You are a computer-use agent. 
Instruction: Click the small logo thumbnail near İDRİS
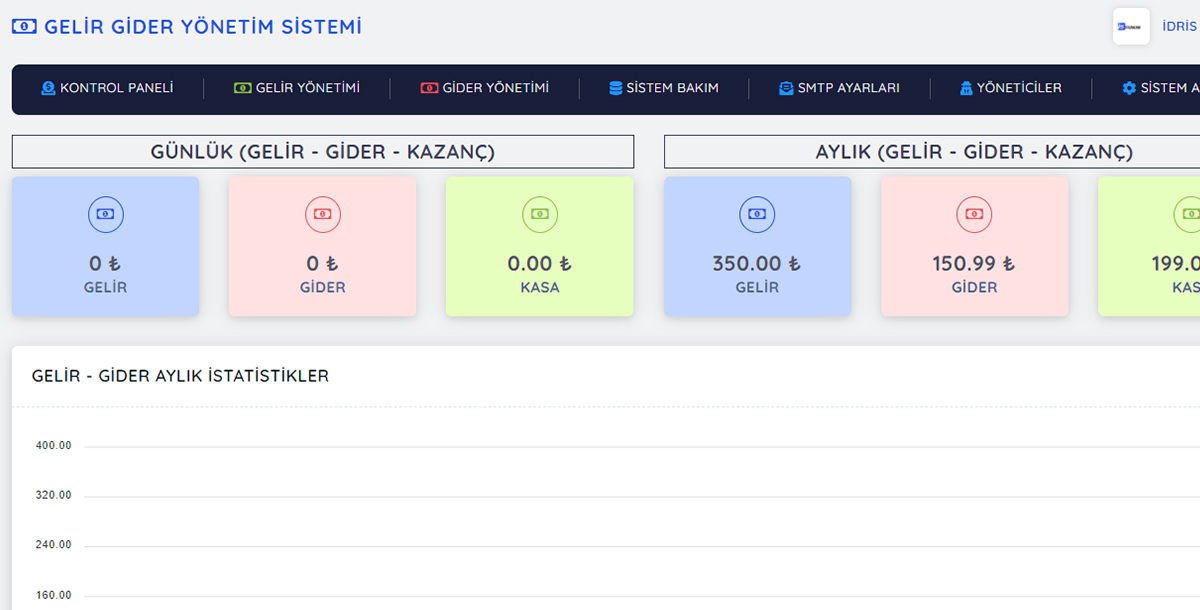(1131, 26)
